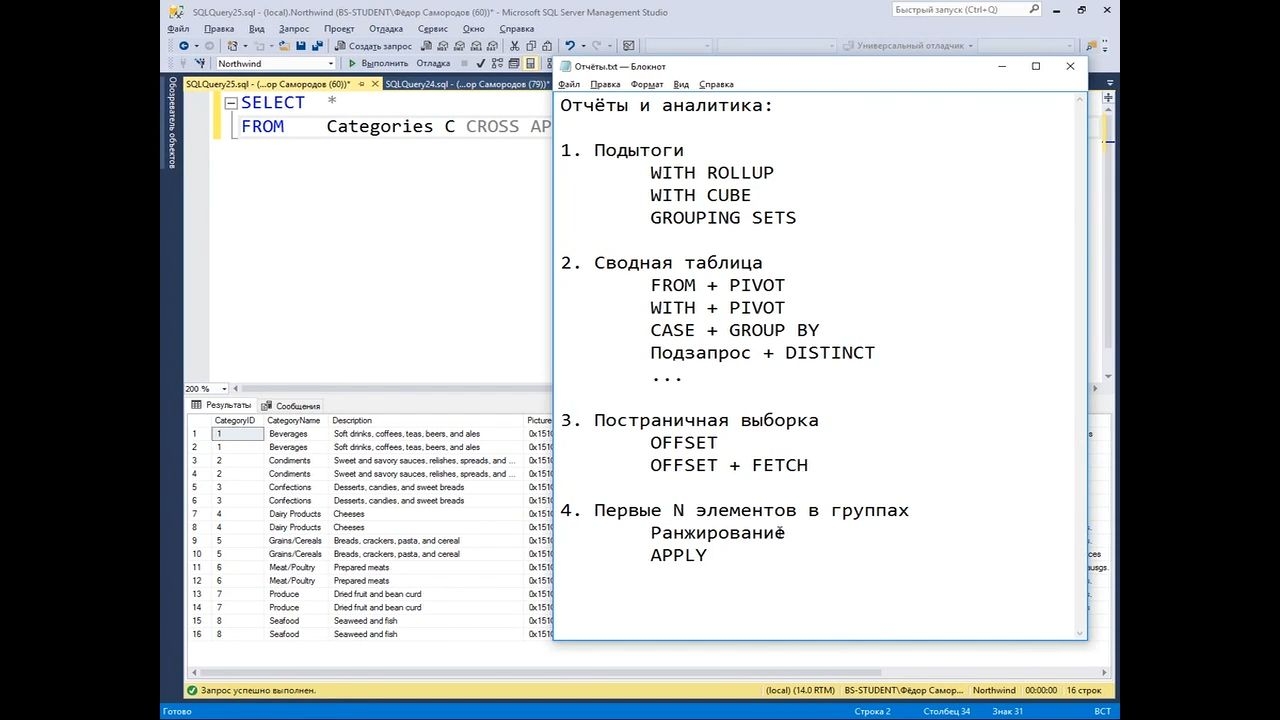Select the 'Beverages' cell in row 1

coord(296,434)
